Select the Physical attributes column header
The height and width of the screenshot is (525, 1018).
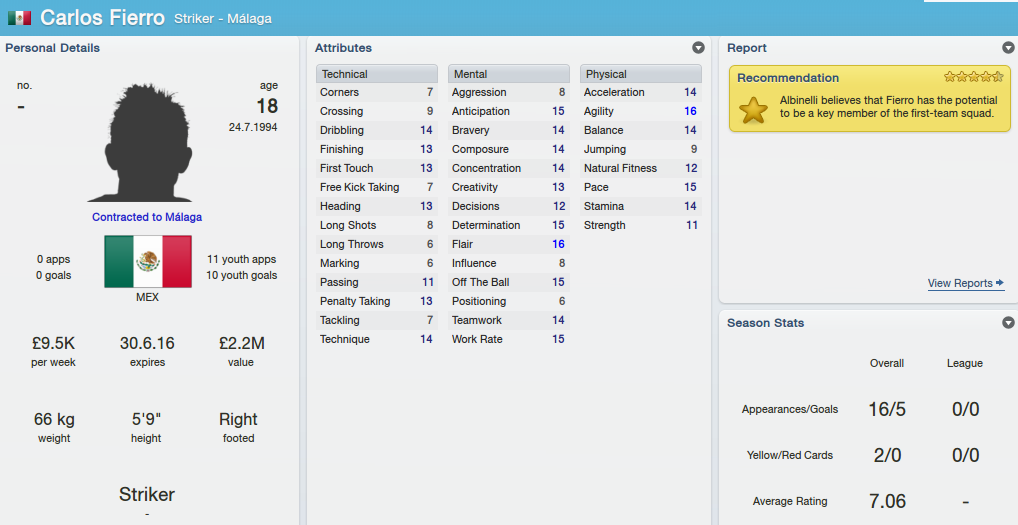641,74
